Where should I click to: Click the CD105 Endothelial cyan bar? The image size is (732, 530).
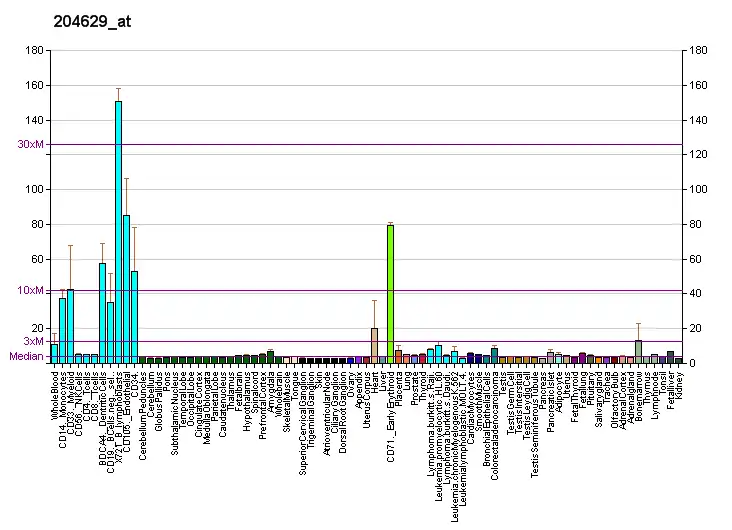pos(126,288)
